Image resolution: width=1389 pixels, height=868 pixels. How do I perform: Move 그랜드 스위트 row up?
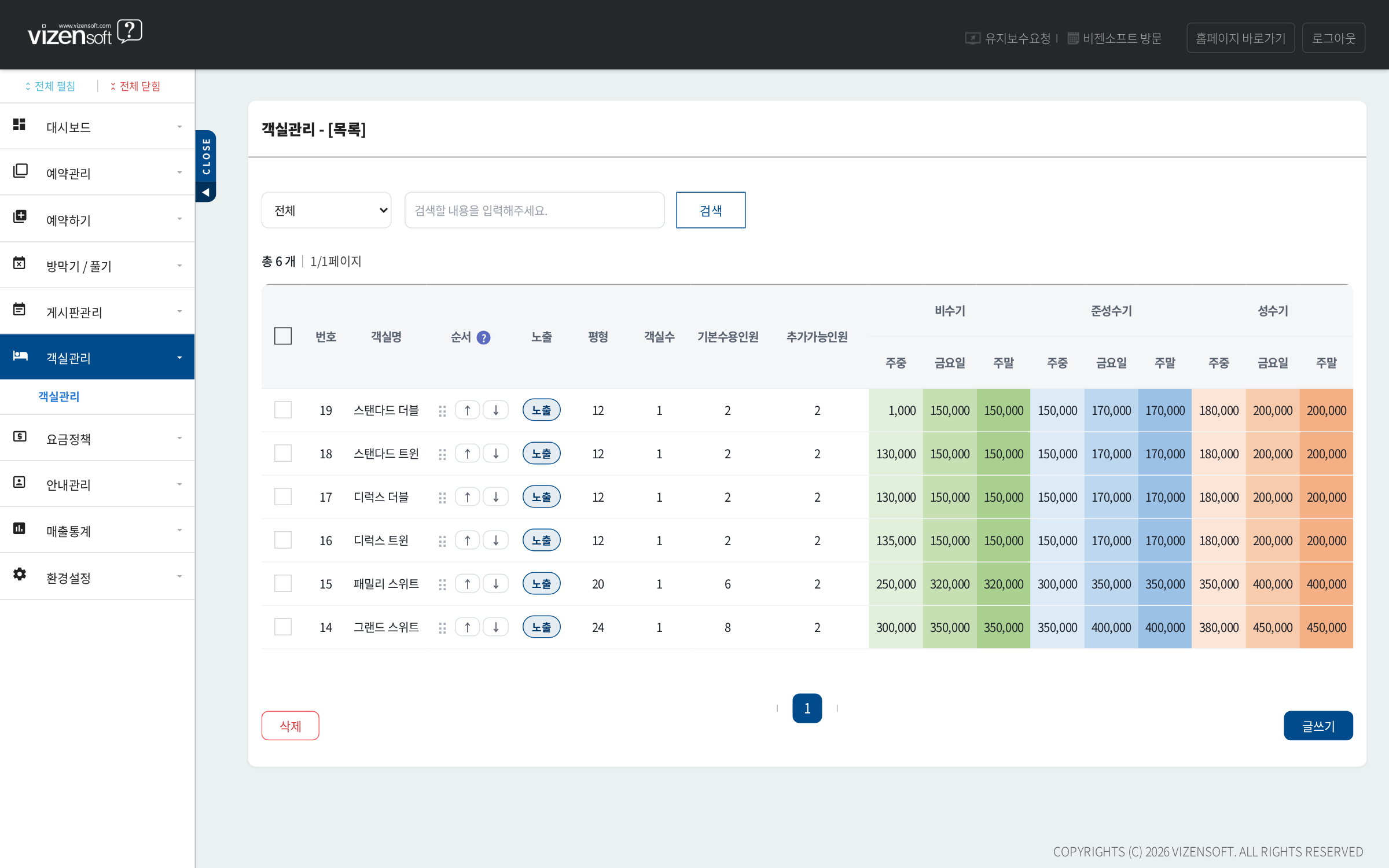(x=467, y=627)
